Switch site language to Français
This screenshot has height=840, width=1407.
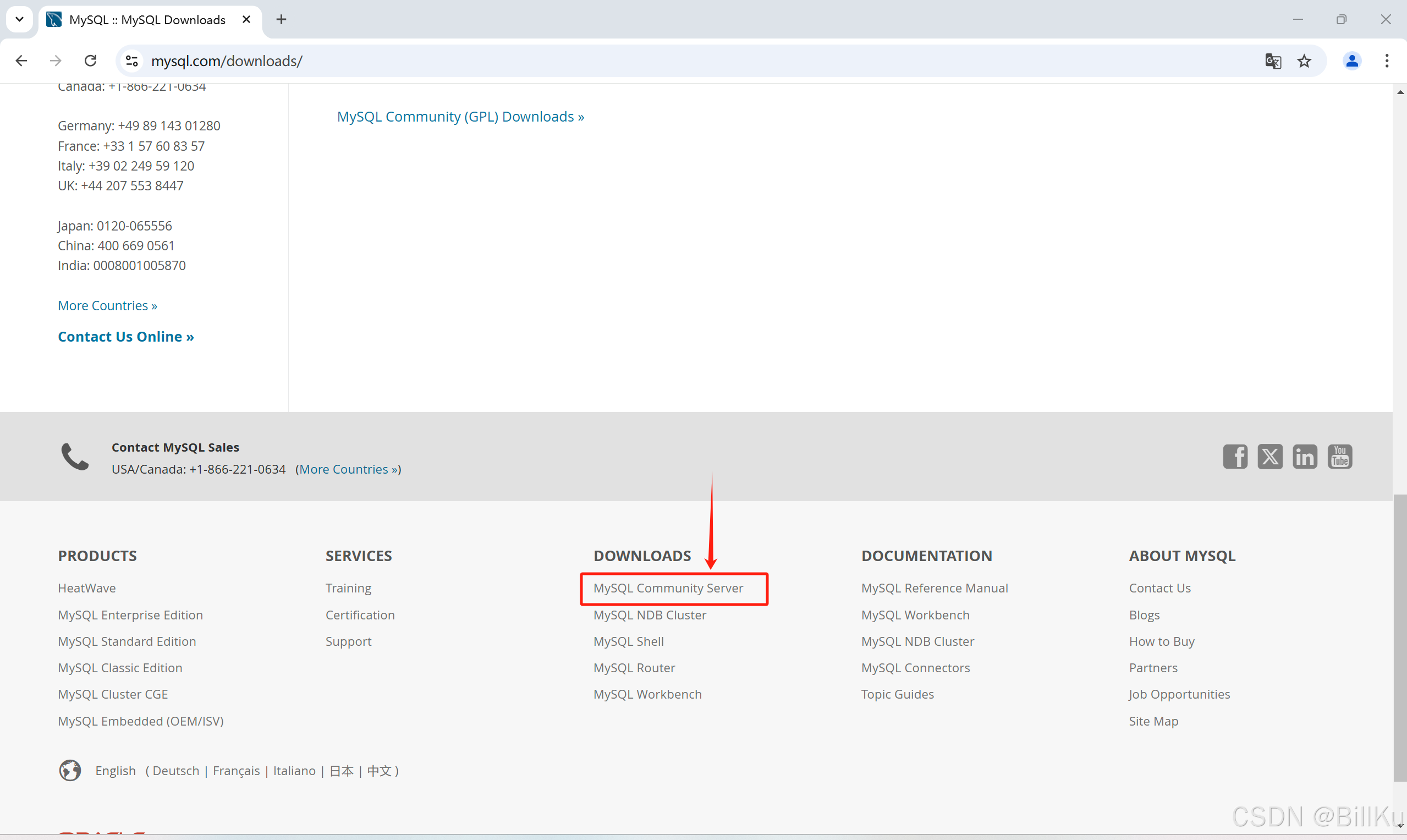[236, 771]
